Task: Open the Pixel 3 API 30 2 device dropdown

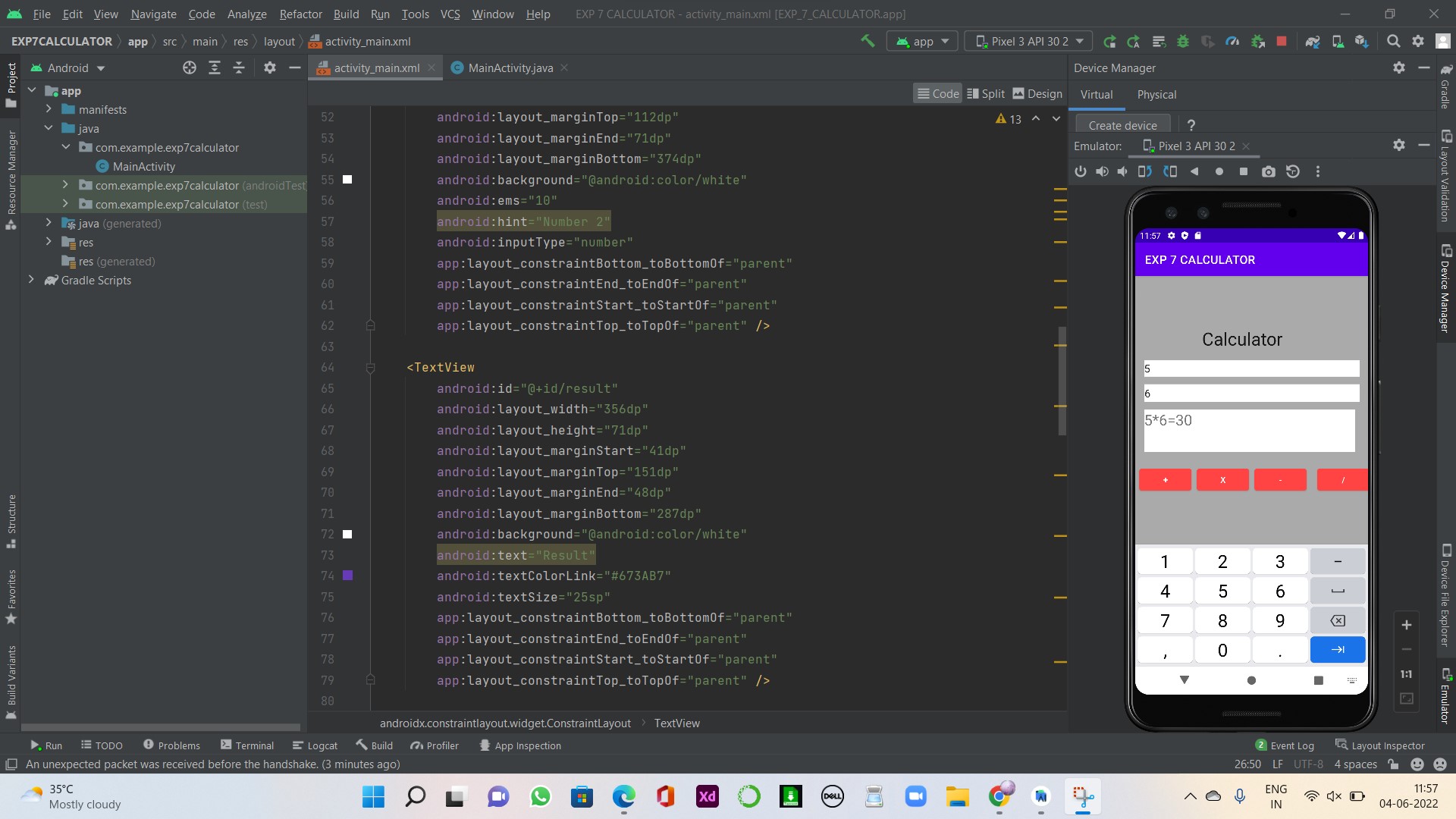Action: pyautogui.click(x=1028, y=41)
